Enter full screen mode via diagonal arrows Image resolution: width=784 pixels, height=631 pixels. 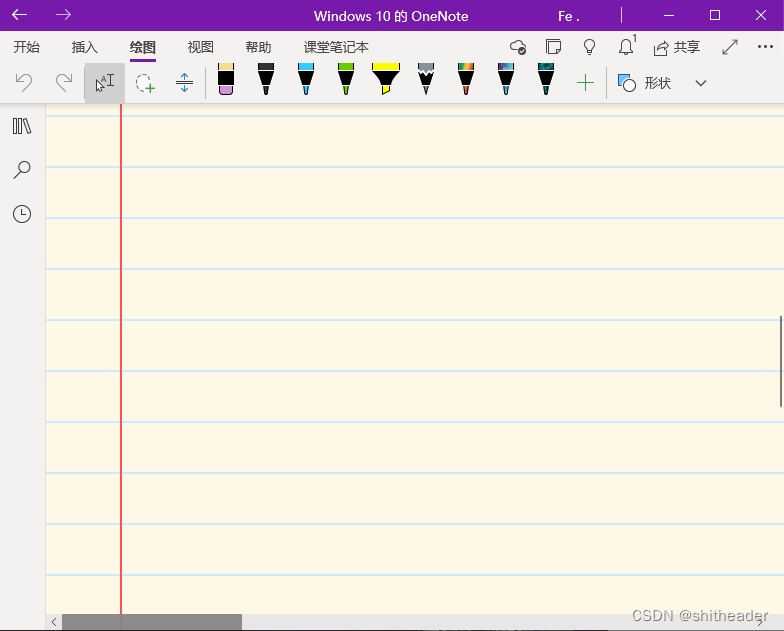[730, 47]
